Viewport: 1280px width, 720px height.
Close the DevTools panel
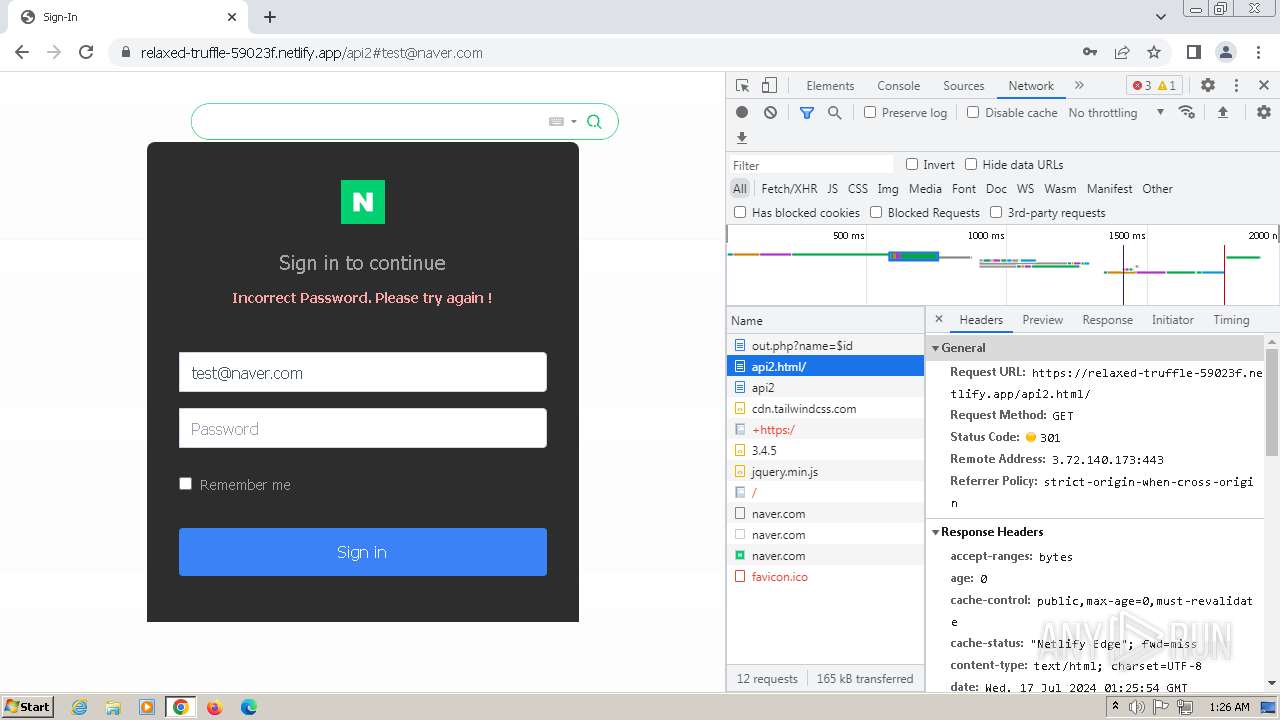(x=1264, y=85)
